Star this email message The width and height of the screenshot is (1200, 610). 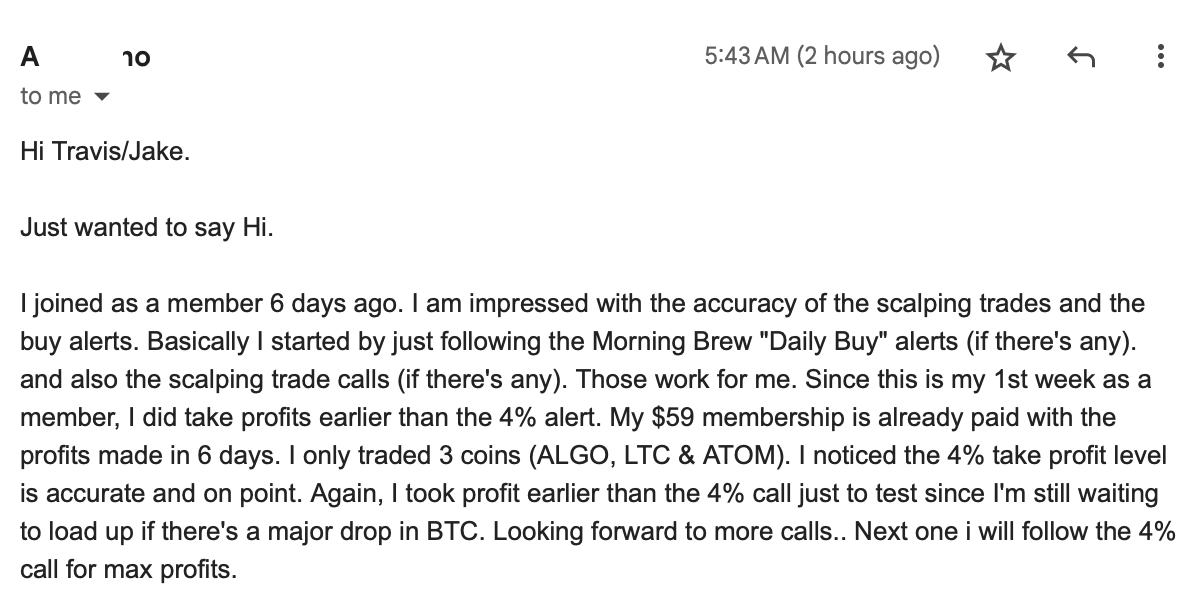click(x=1001, y=59)
